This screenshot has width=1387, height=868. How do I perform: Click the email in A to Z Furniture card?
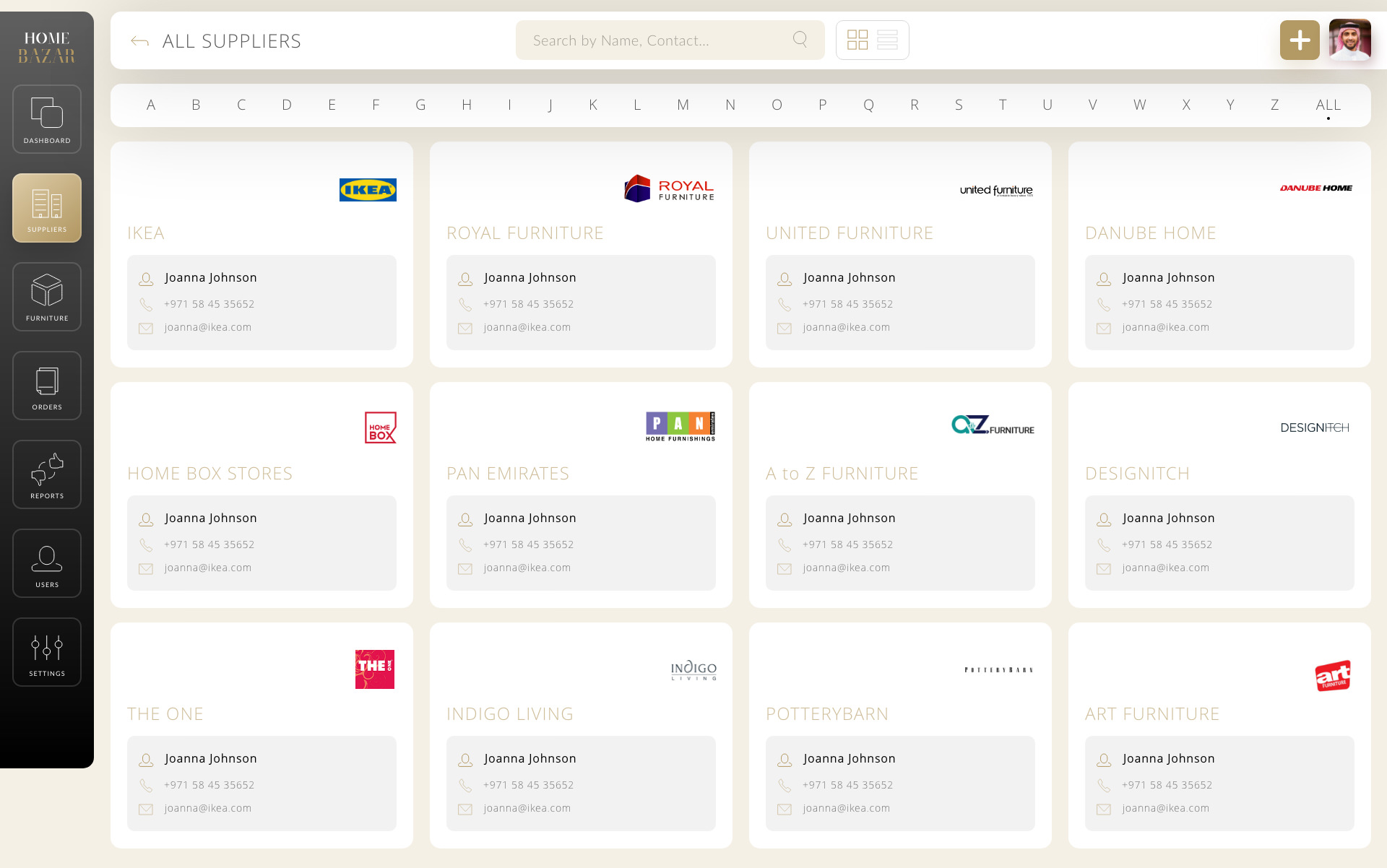(x=847, y=568)
